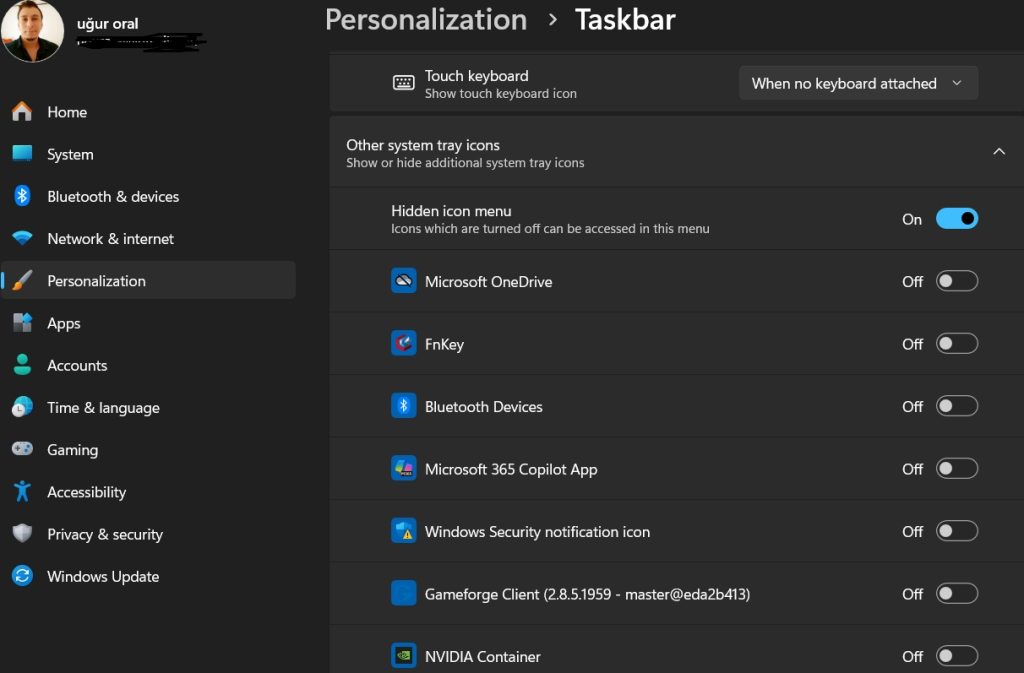Open Gaming settings from the sidebar
1024x673 pixels.
(72, 449)
